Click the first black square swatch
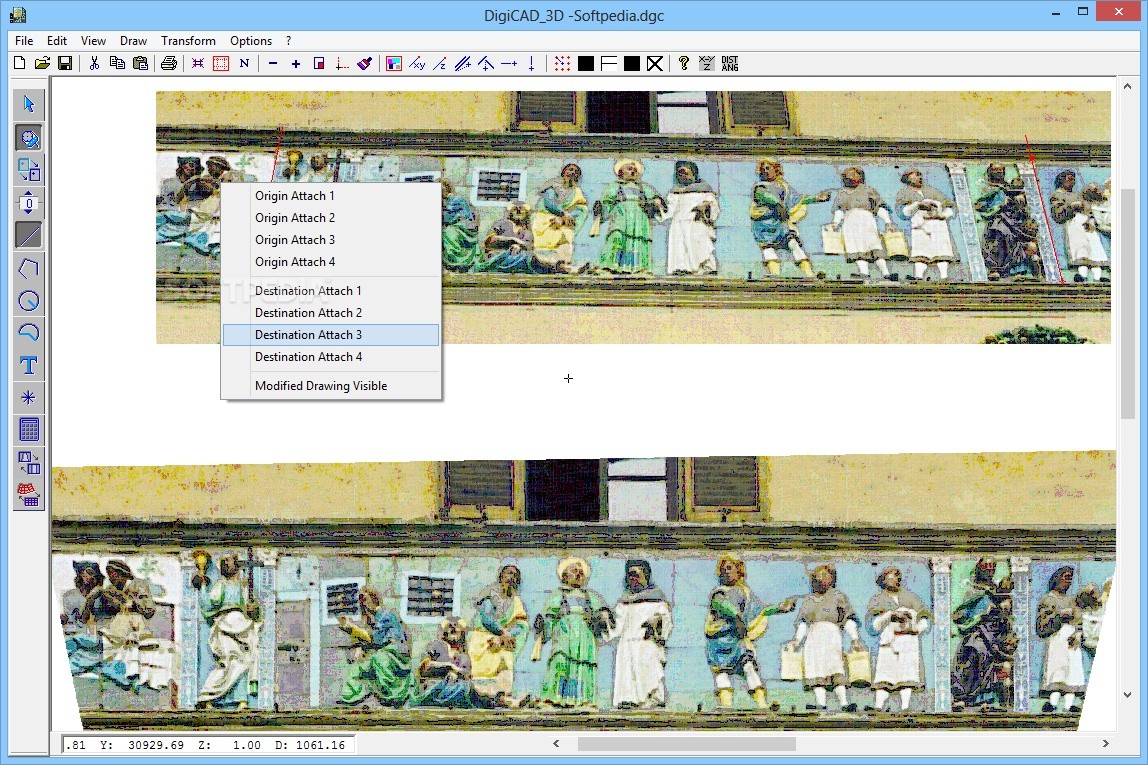Viewport: 1148px width, 765px height. click(x=586, y=64)
